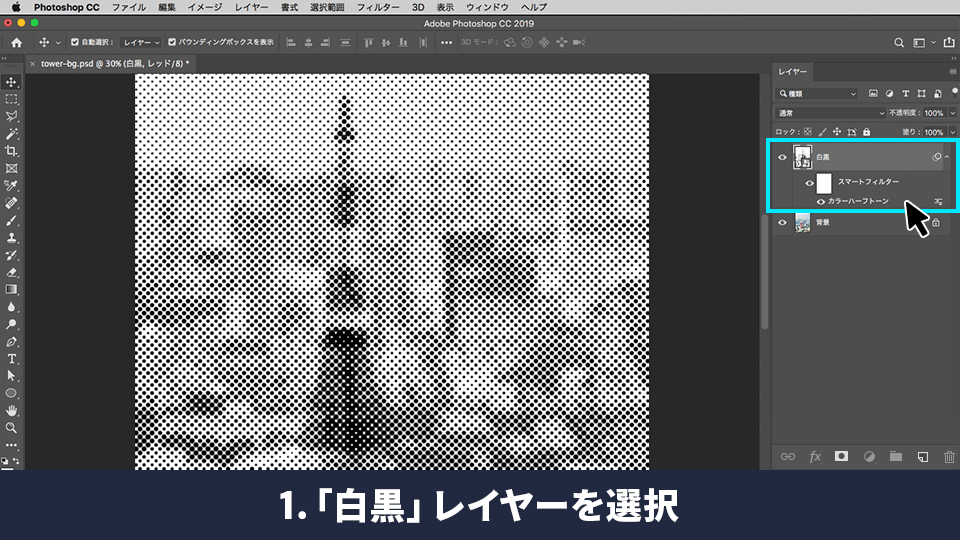Open the Edit Toolbar three-dots button
The image size is (960, 540).
click(x=11, y=445)
